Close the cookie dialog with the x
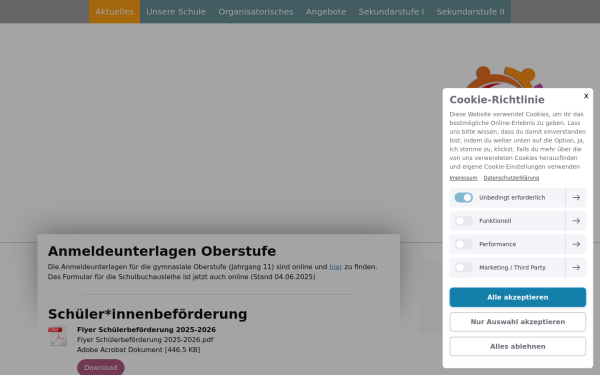600x375 pixels. 586,96
